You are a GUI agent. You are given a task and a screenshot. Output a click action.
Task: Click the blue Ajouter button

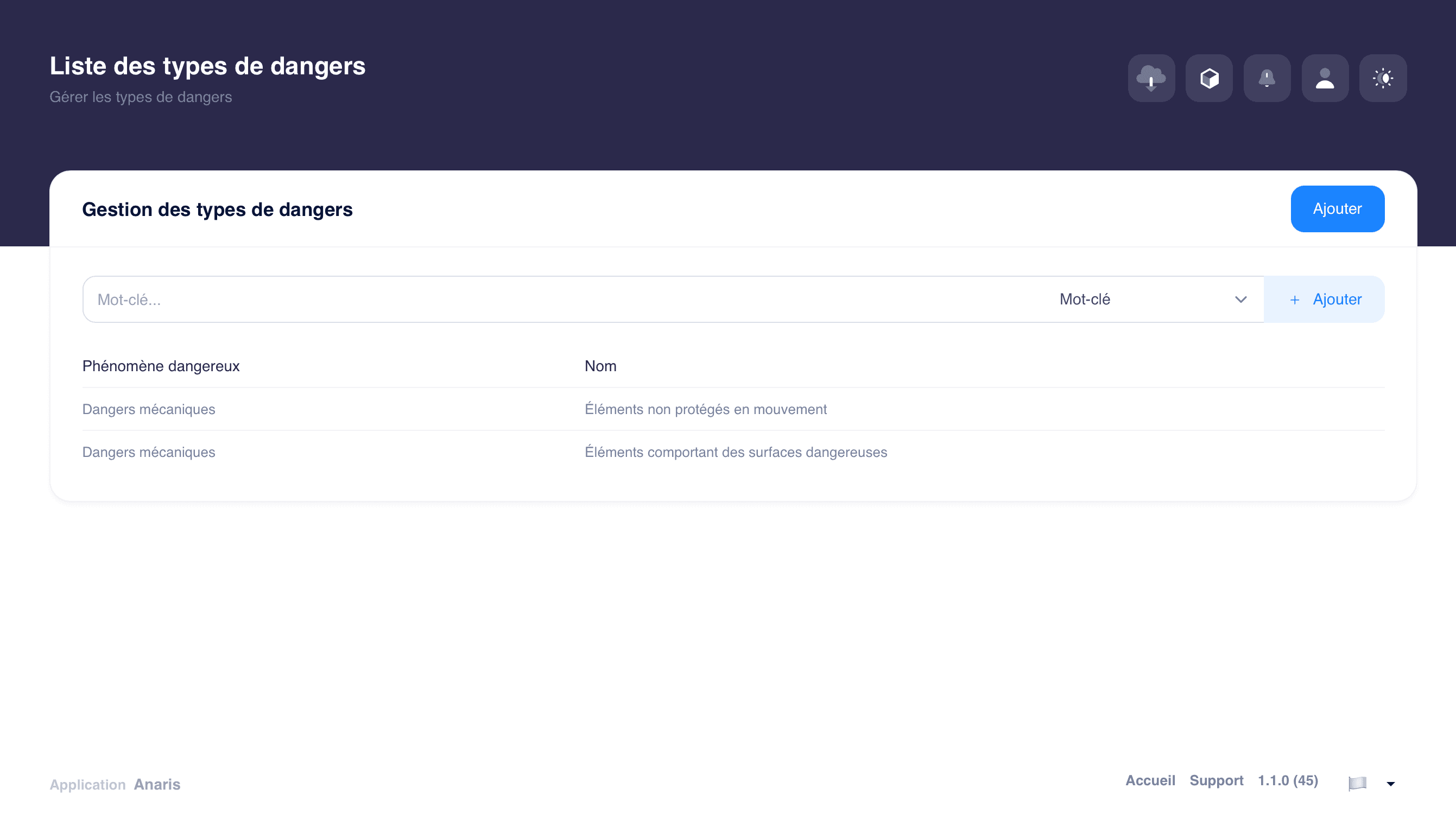[1337, 208]
